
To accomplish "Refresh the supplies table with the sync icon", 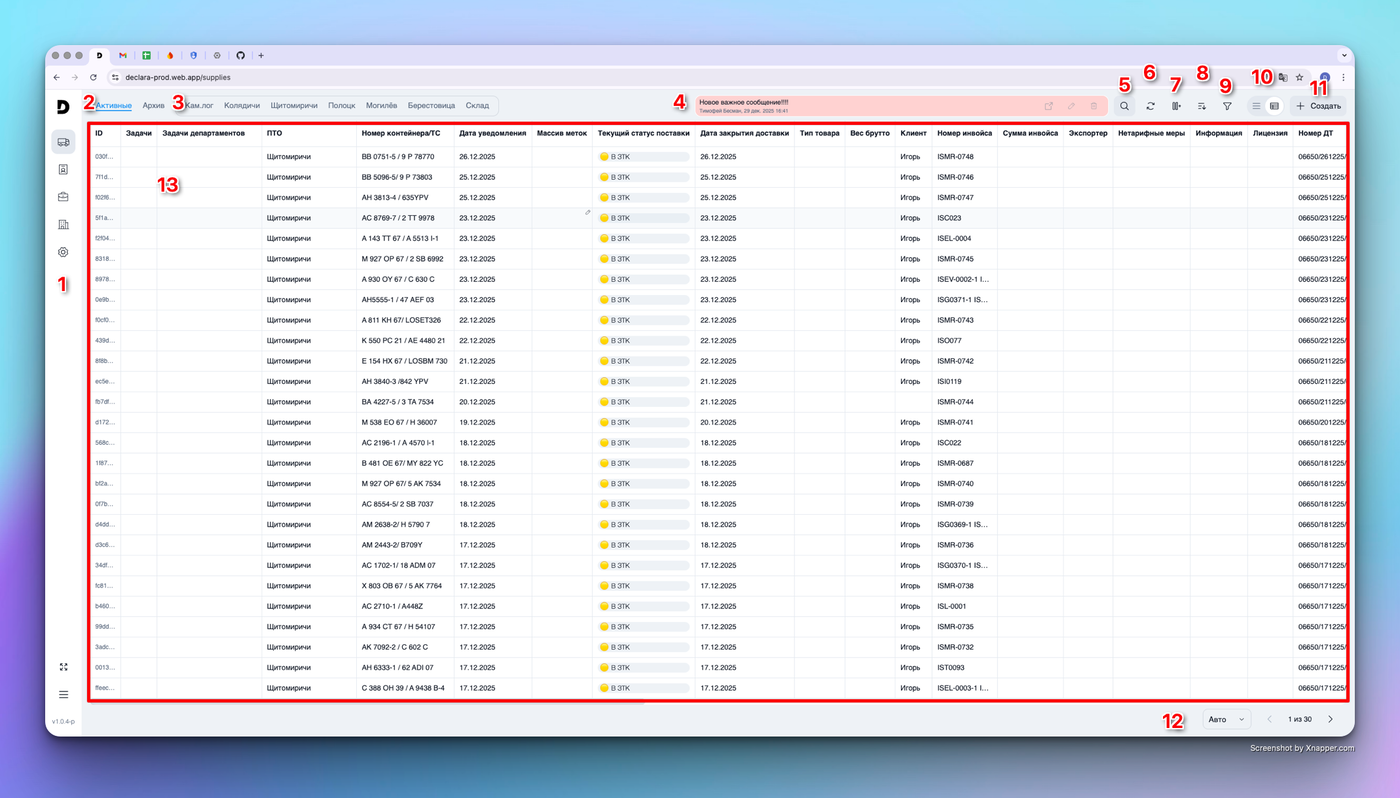I will point(1150,106).
